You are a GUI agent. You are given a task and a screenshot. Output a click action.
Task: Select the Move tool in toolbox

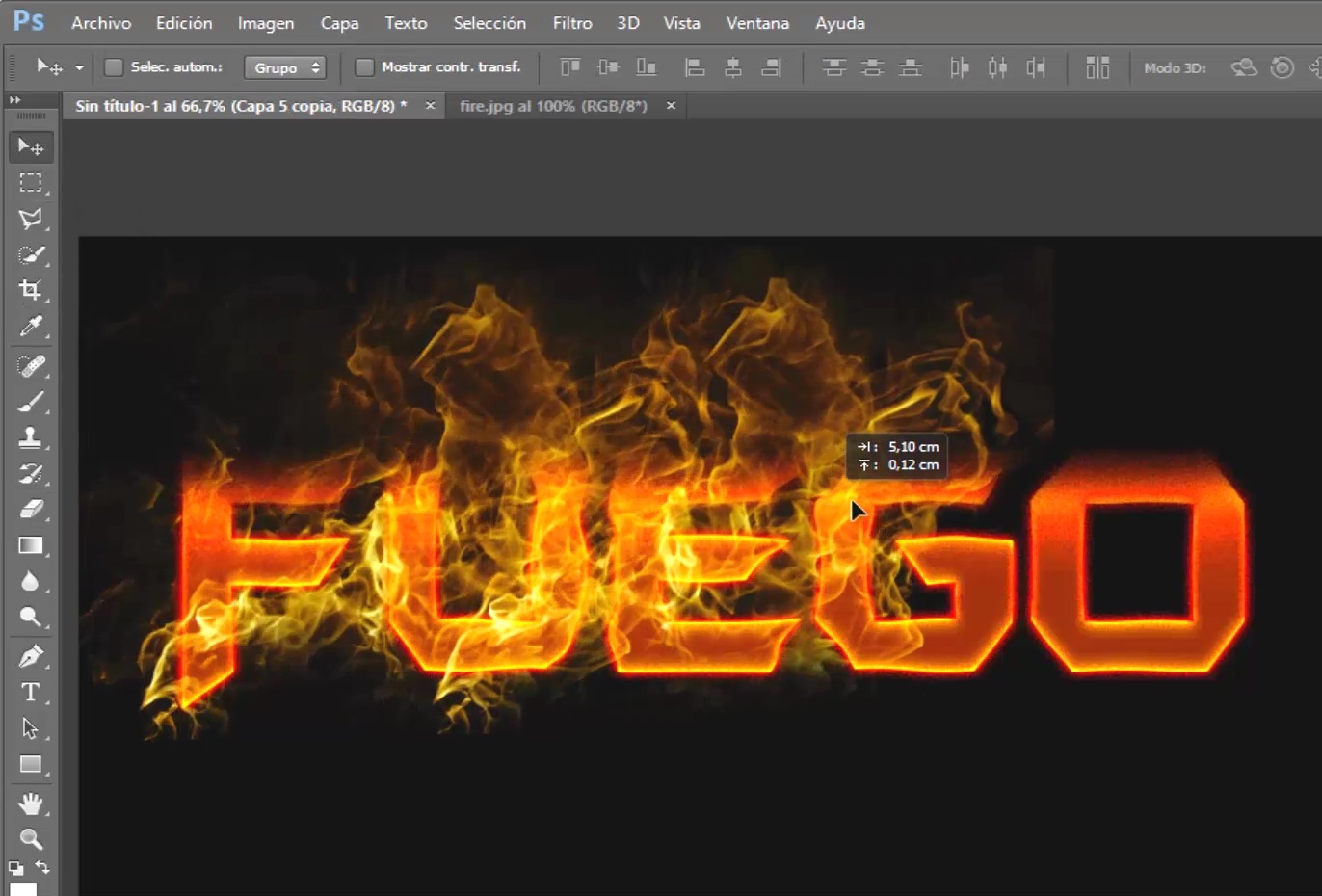coord(31,146)
